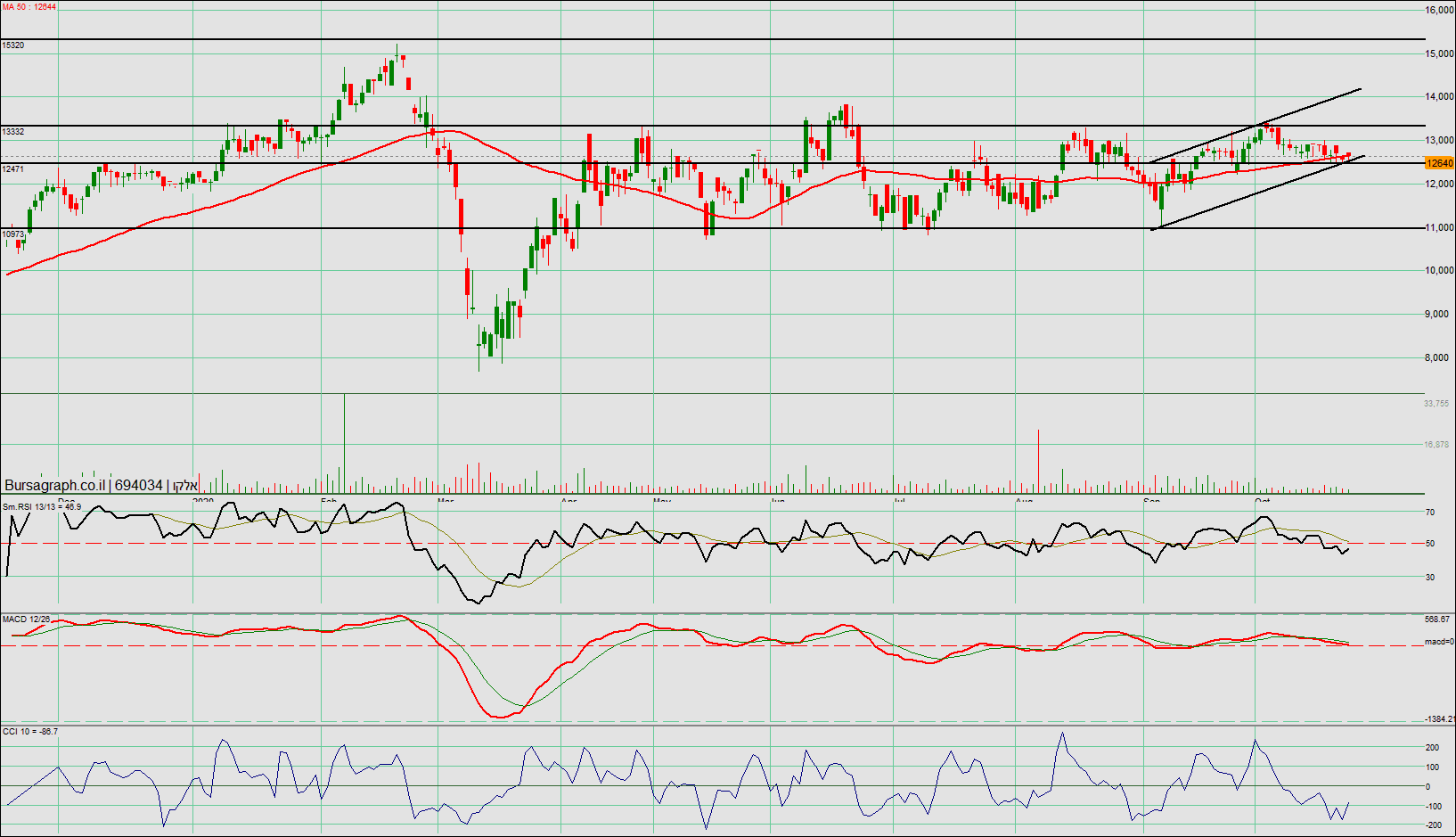Viewport: 1456px width, 837px height.
Task: Click the Sm.RSI 13/13 indicator title
Action: pos(42,507)
